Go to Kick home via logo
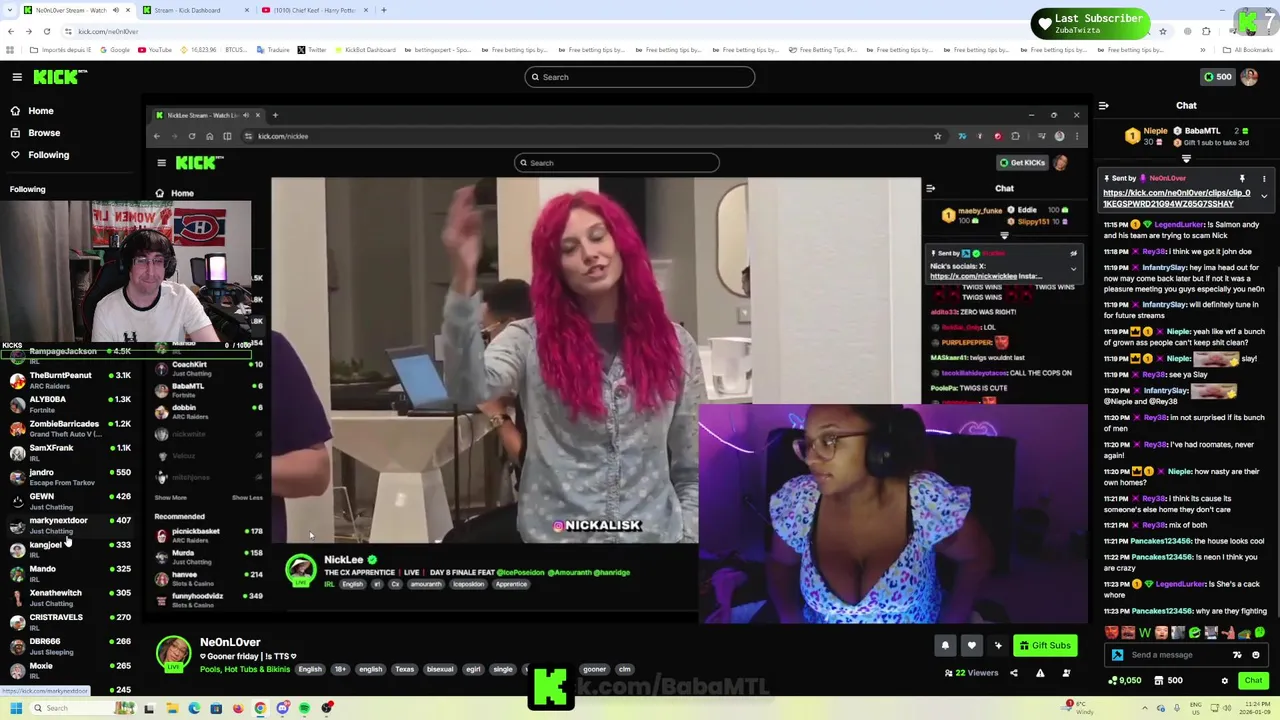This screenshot has height=720, width=1280. [59, 77]
